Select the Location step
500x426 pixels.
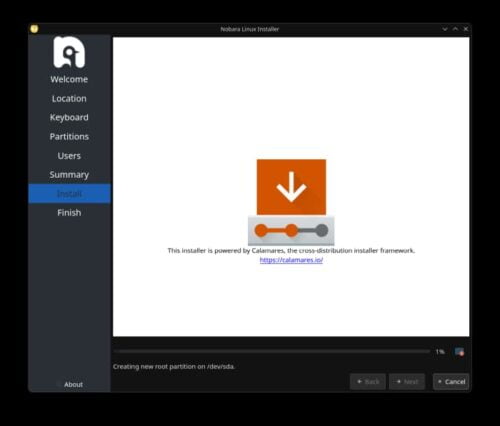point(69,99)
